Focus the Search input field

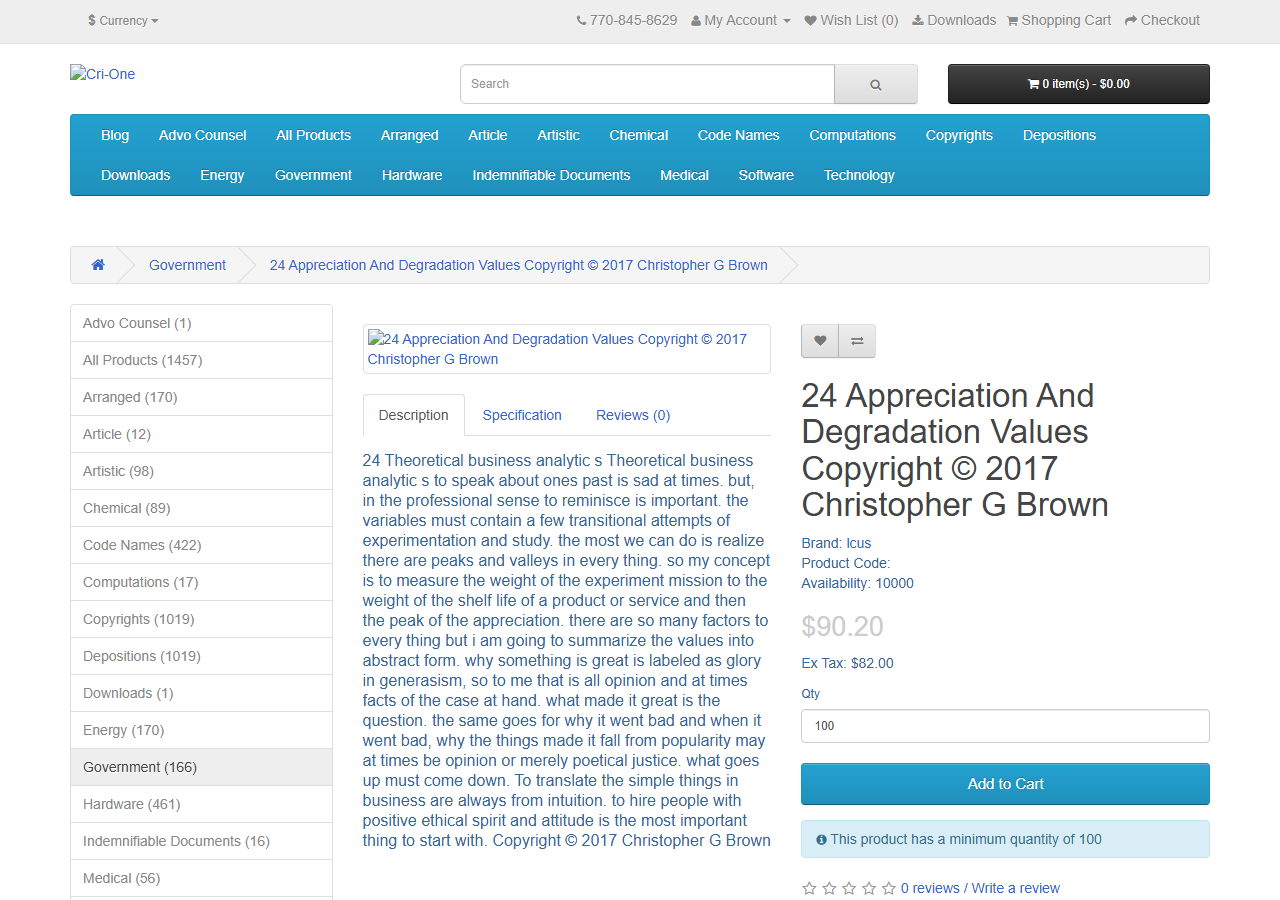click(647, 84)
